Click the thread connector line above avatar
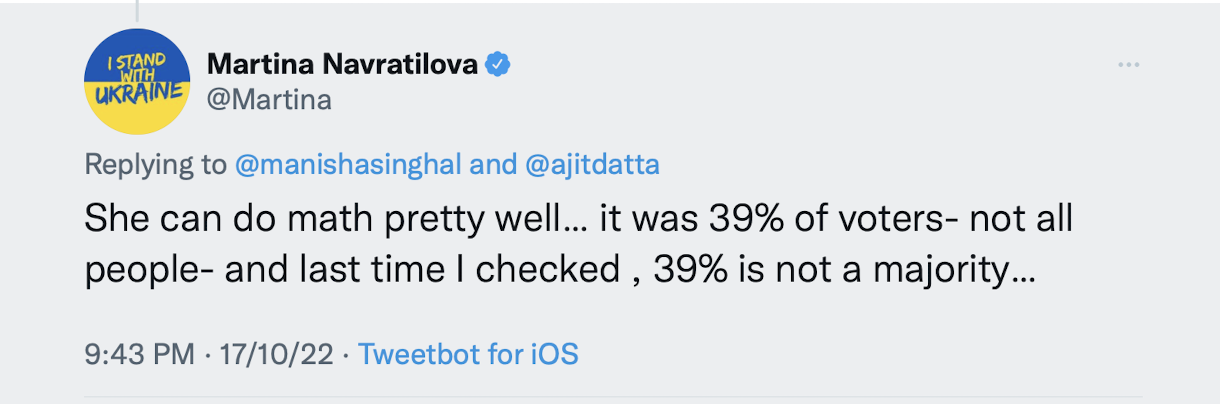 coord(137,10)
